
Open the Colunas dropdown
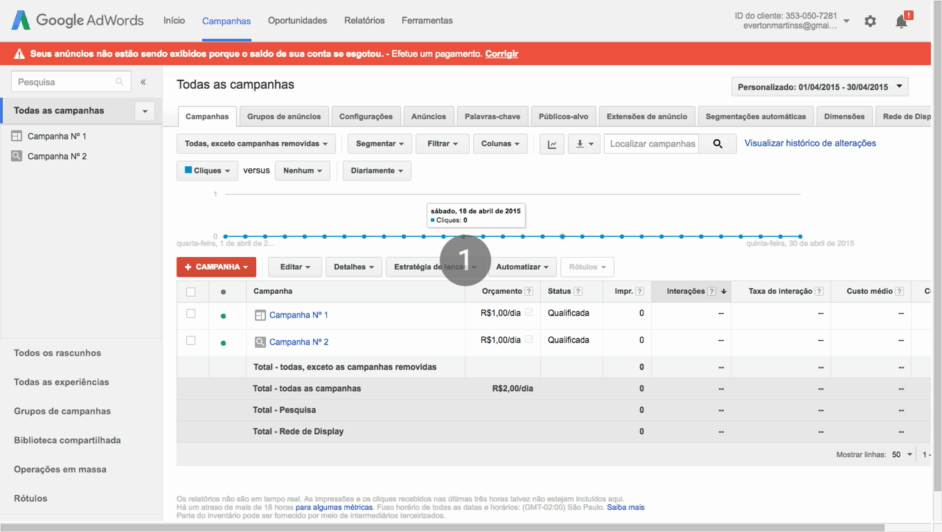tap(500, 144)
